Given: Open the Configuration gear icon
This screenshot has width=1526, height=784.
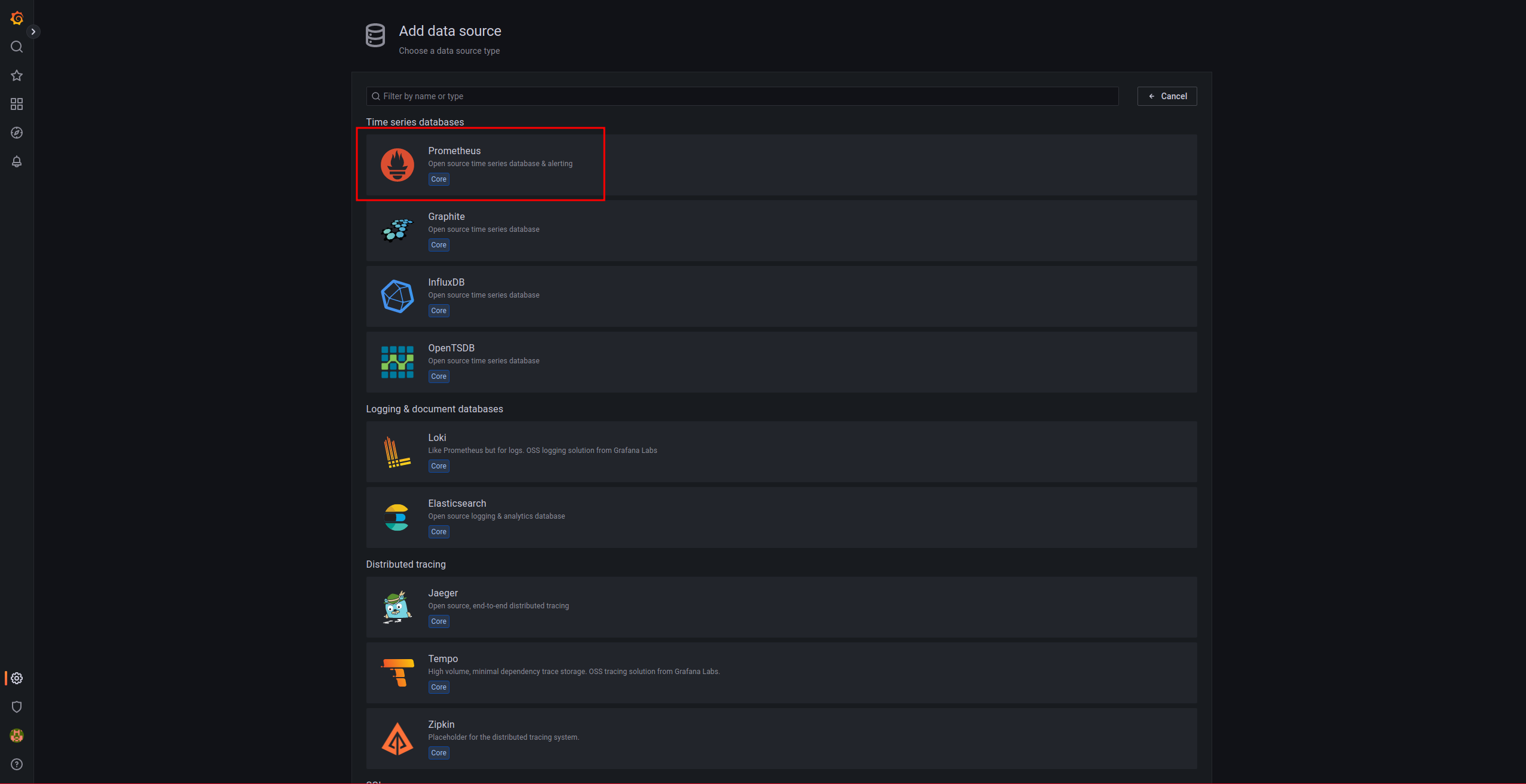Looking at the screenshot, I should tap(17, 678).
